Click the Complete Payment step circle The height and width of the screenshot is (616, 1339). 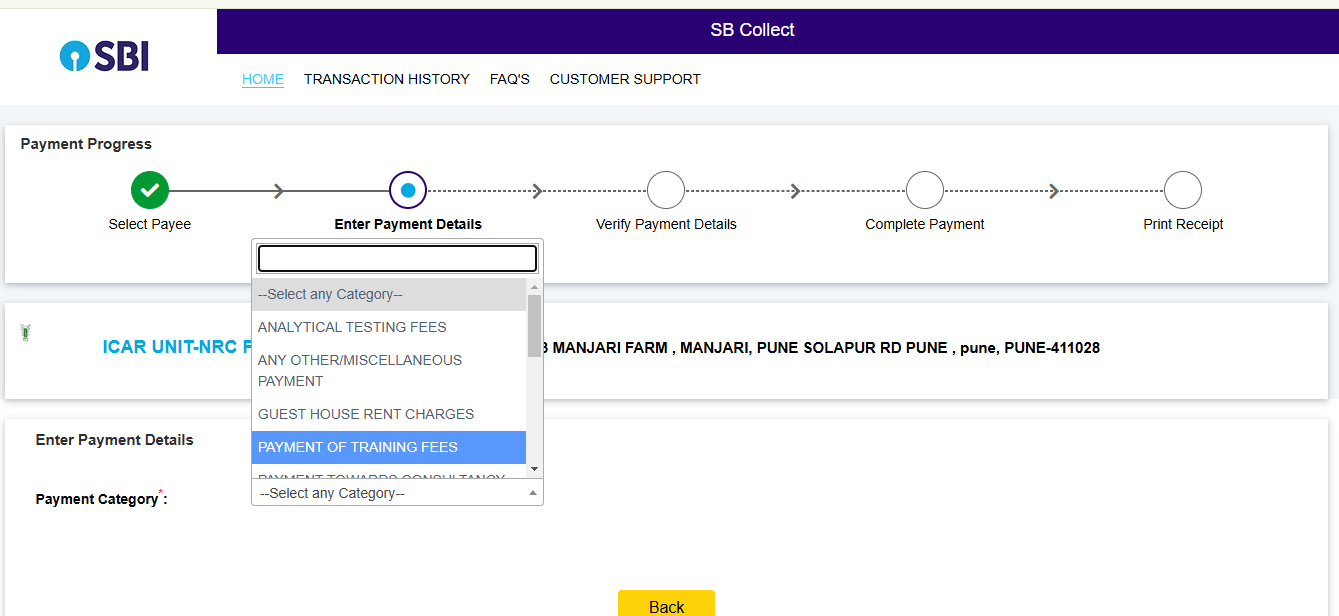click(x=925, y=190)
